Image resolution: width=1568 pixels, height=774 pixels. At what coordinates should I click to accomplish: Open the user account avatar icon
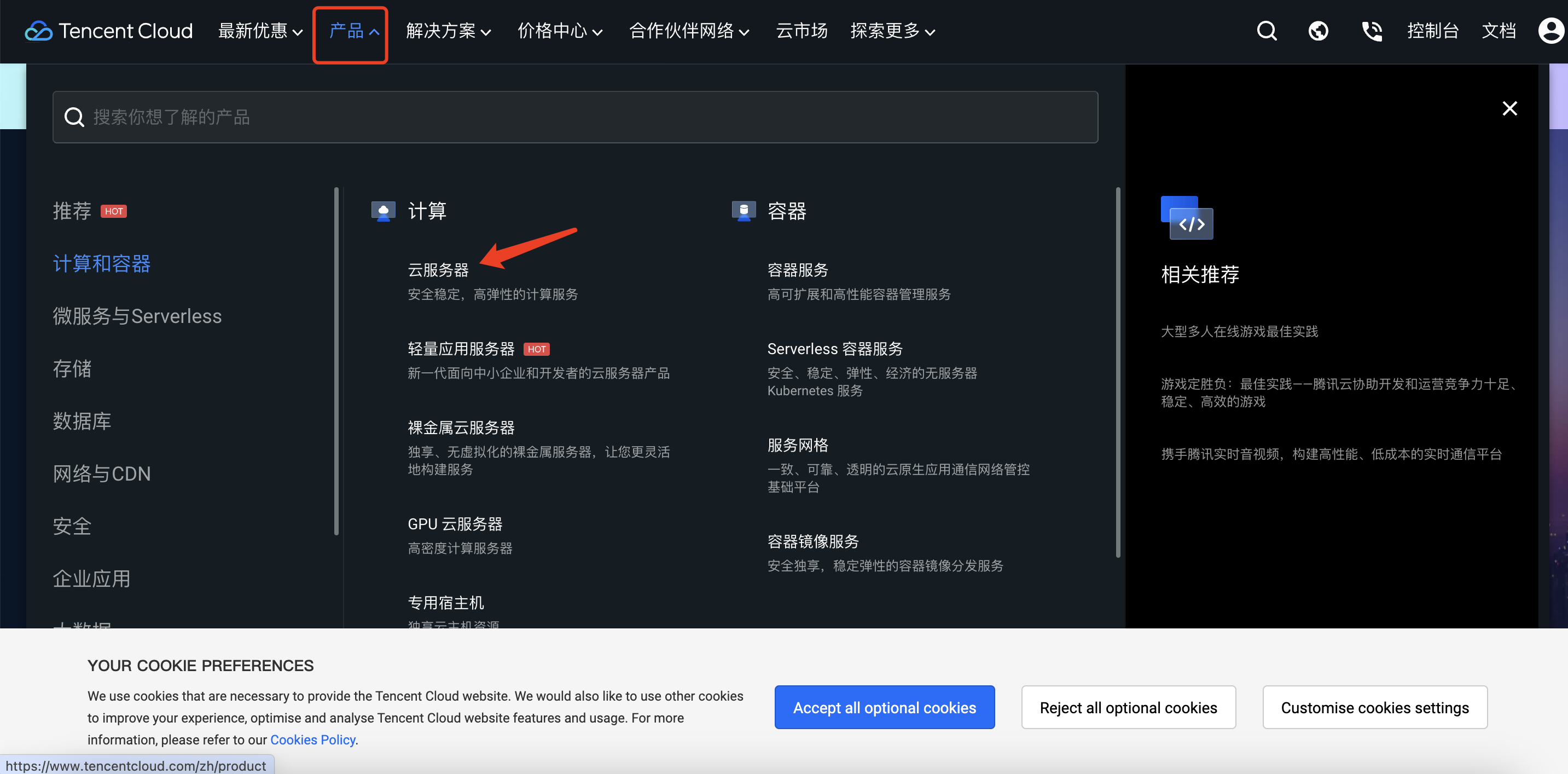tap(1550, 31)
